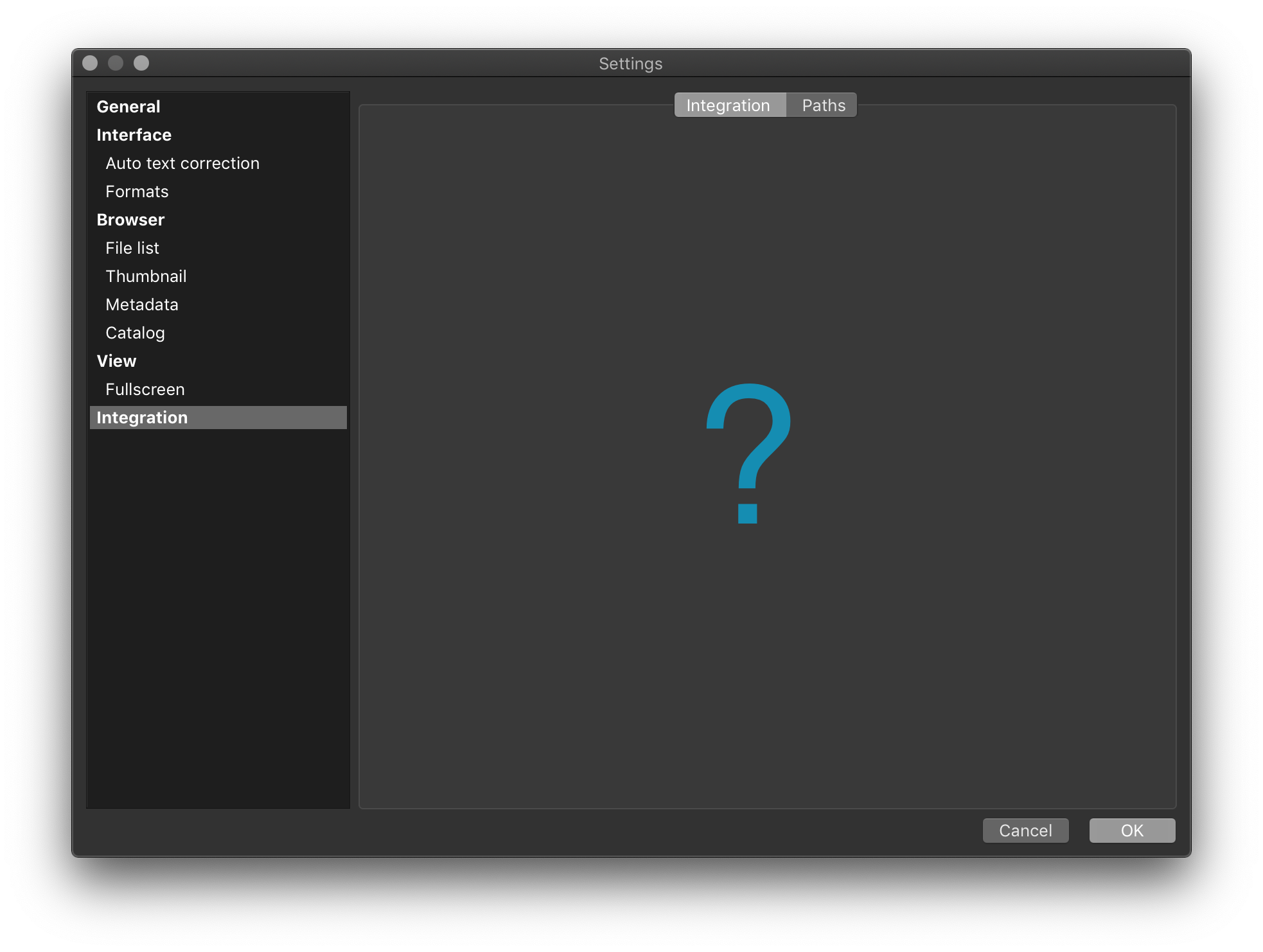Open the View settings category
The height and width of the screenshot is (952, 1263).
[116, 361]
